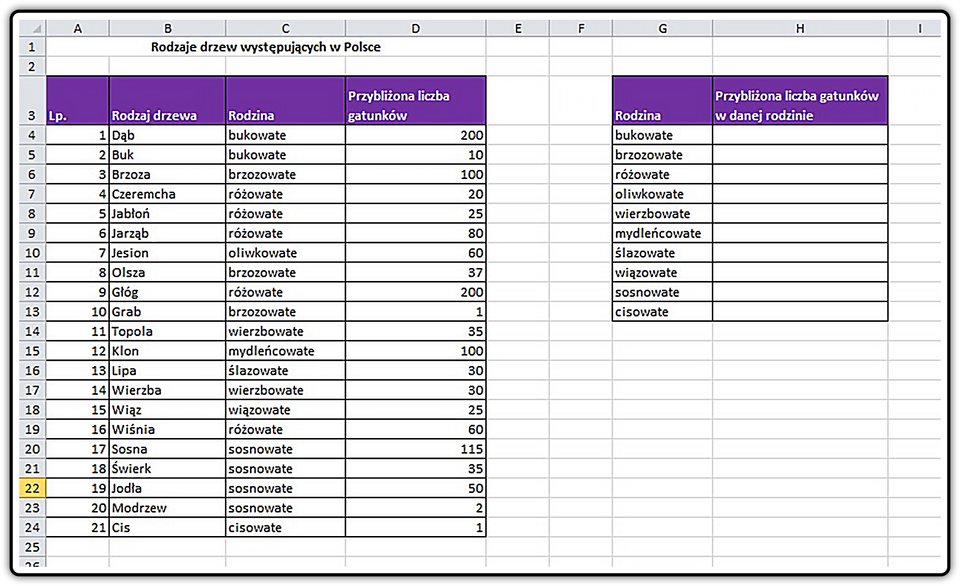Image resolution: width=960 pixels, height=586 pixels.
Task: Select the 'Sosna' cell
Action: pyautogui.click(x=167, y=449)
